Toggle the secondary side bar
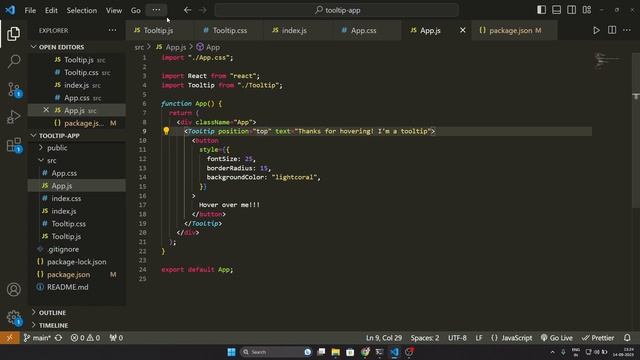The width and height of the screenshot is (640, 360). coord(571,10)
